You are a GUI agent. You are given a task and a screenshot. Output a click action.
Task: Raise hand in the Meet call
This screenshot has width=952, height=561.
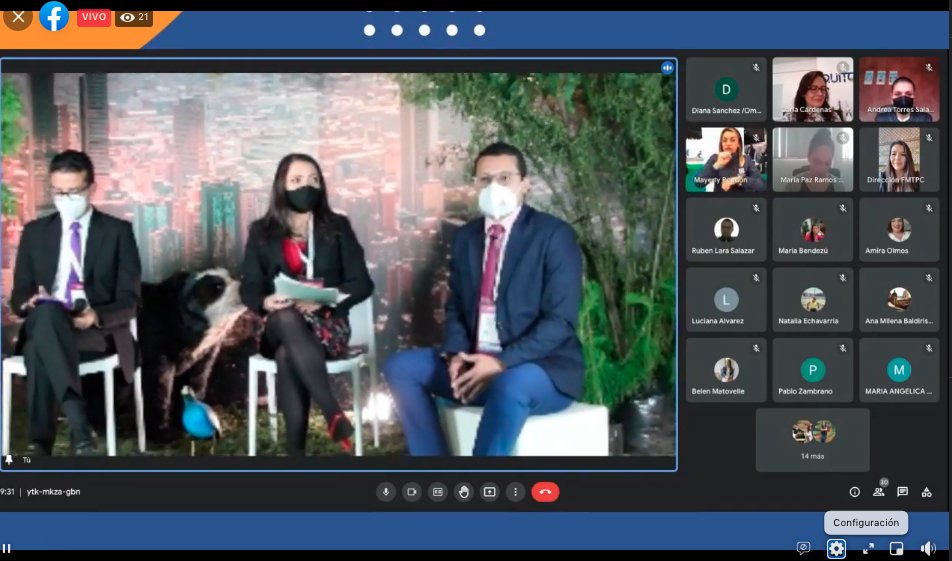coord(464,492)
